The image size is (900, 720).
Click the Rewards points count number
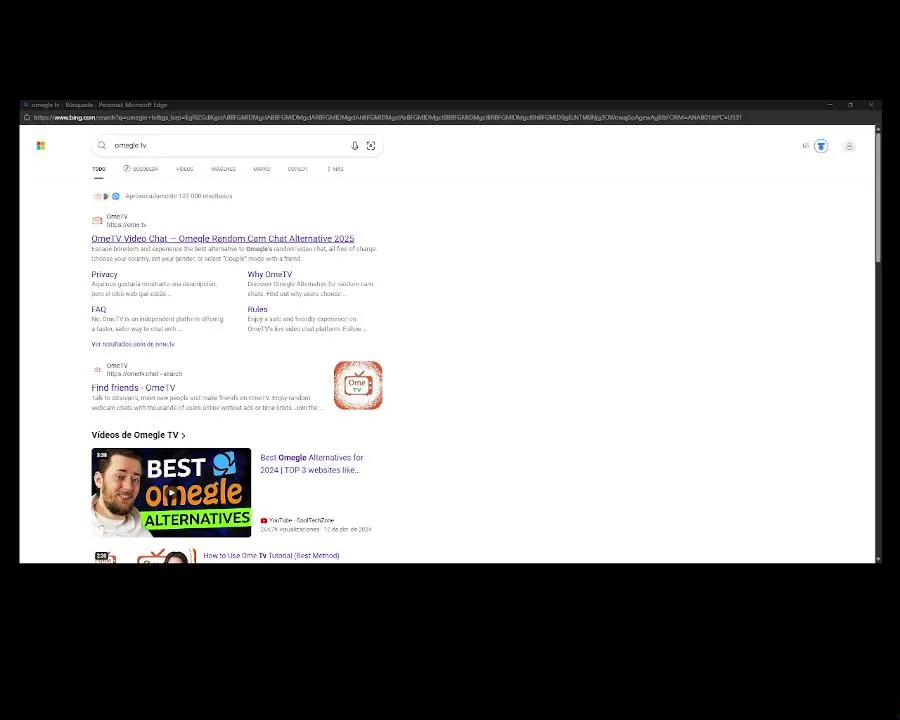(805, 146)
